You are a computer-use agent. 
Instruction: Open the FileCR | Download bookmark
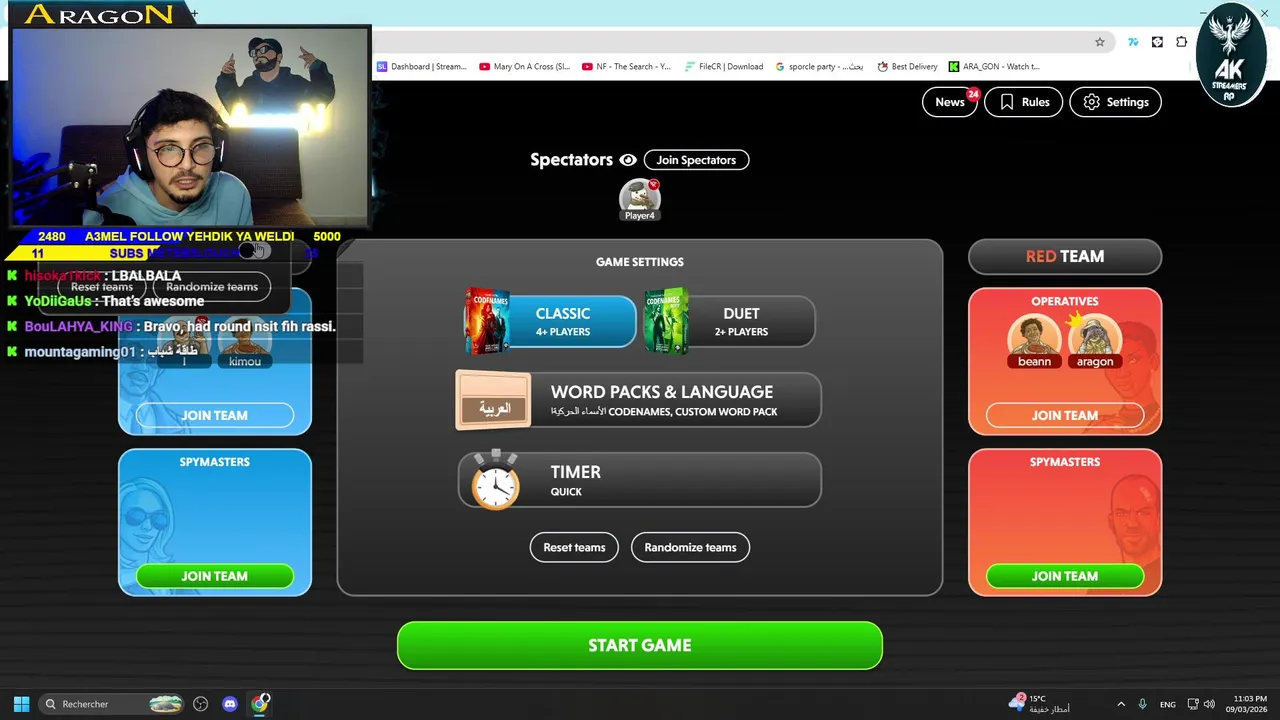(x=724, y=67)
